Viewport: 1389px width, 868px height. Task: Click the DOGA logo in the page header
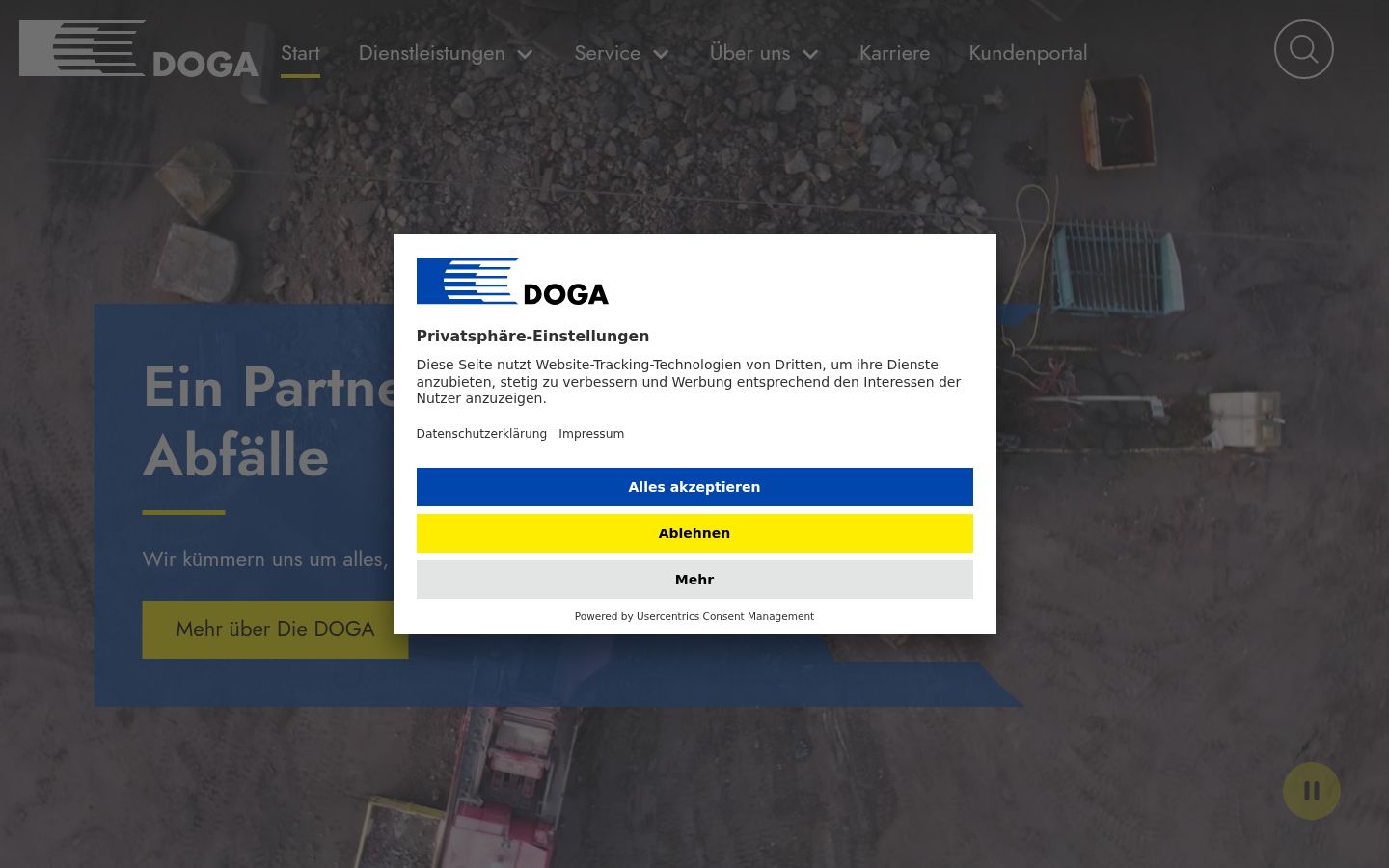(x=139, y=49)
